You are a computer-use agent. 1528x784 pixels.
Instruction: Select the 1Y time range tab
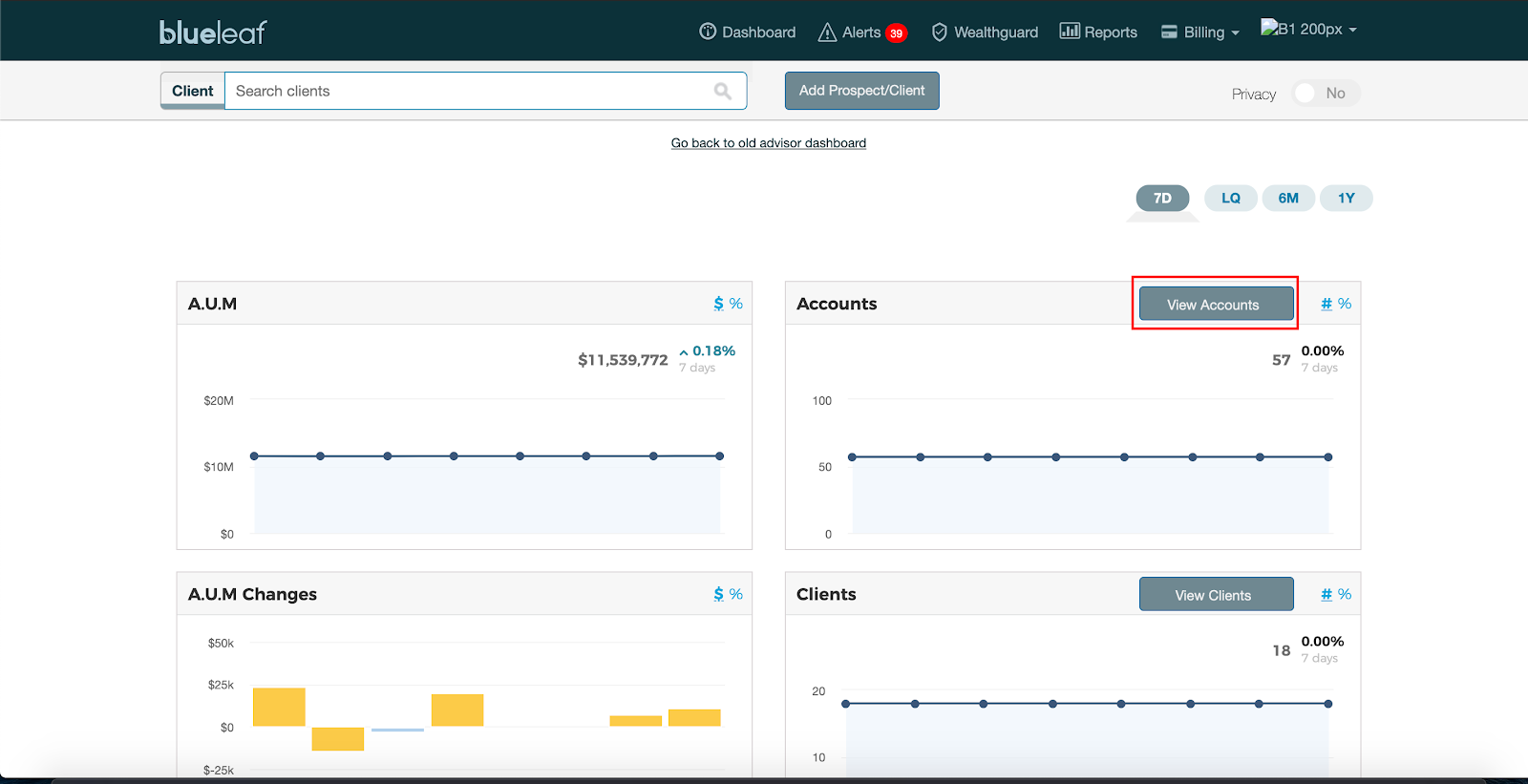tap(1347, 199)
